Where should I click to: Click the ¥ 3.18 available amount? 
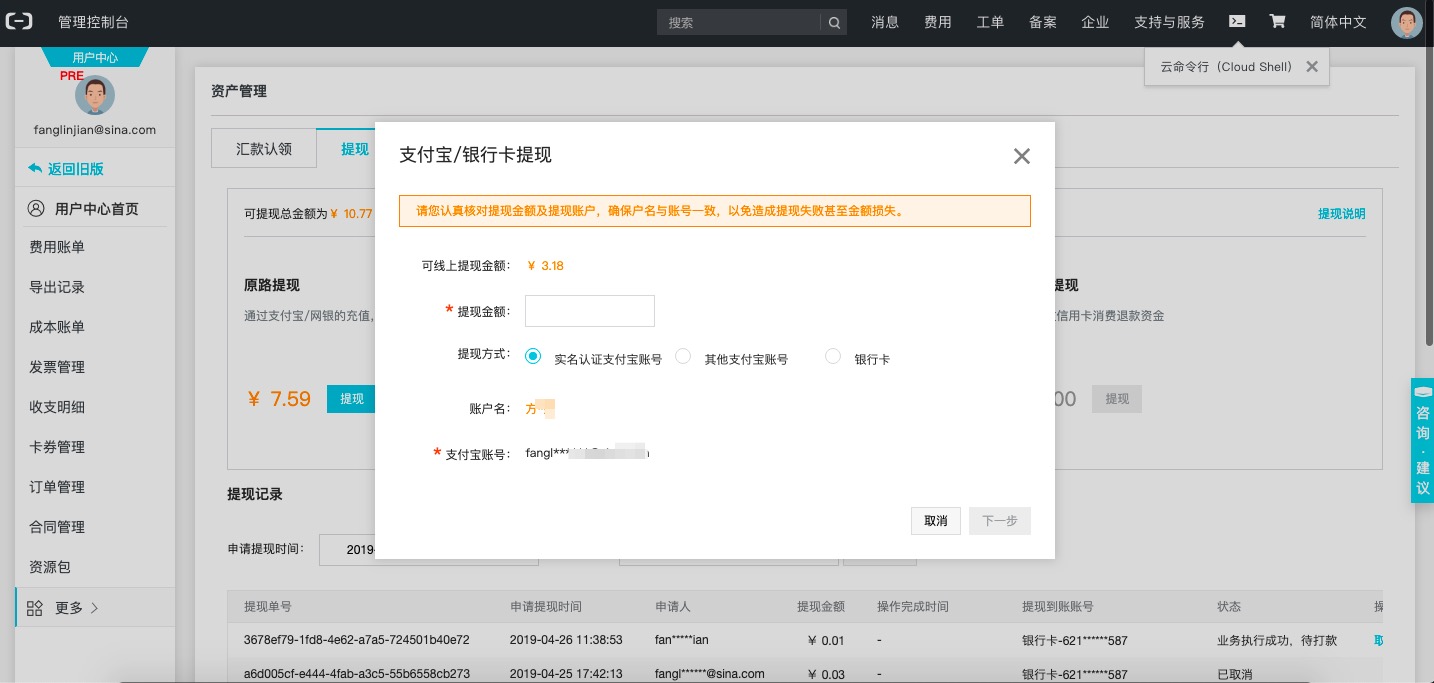(x=546, y=266)
